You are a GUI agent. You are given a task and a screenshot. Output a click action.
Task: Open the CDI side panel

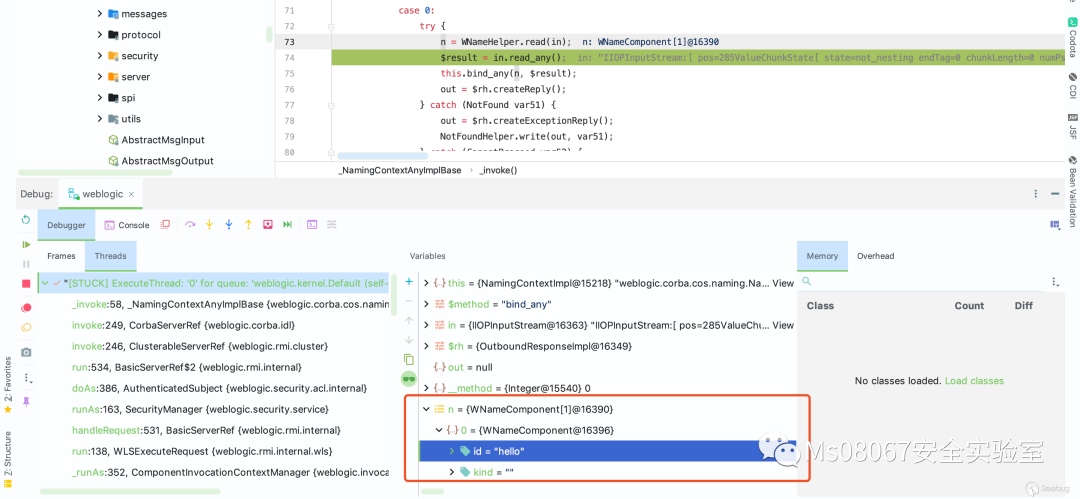(x=1072, y=86)
